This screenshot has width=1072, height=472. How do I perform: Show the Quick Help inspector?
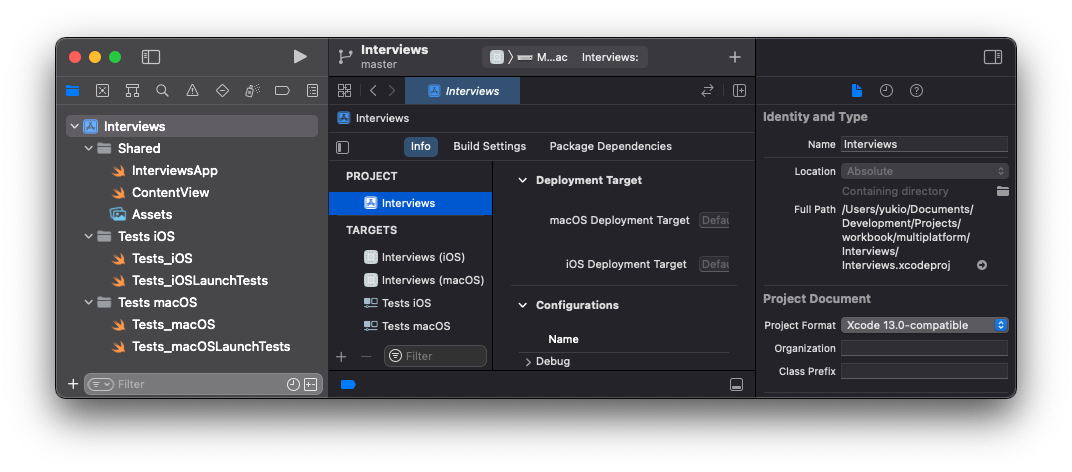pos(917,90)
